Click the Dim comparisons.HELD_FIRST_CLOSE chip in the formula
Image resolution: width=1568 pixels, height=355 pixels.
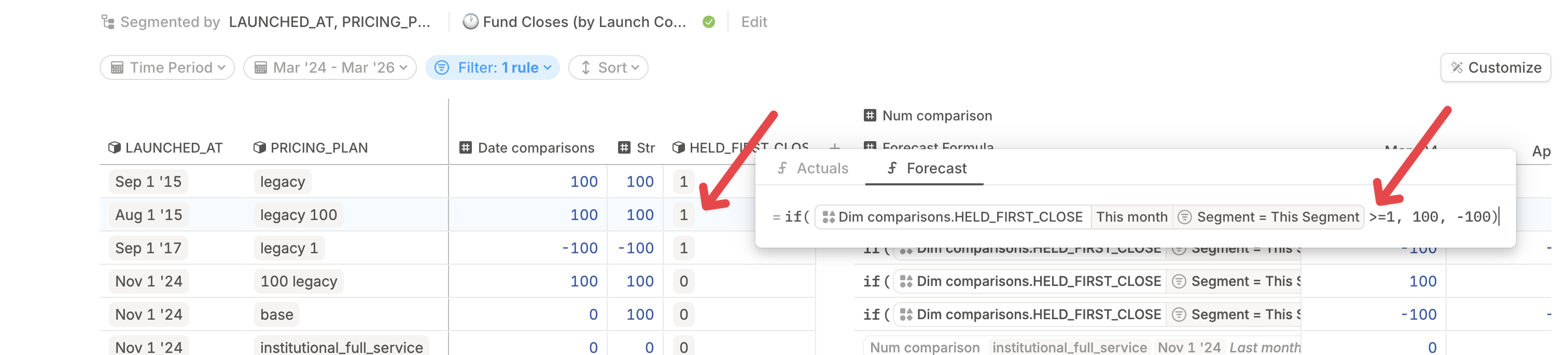click(953, 217)
